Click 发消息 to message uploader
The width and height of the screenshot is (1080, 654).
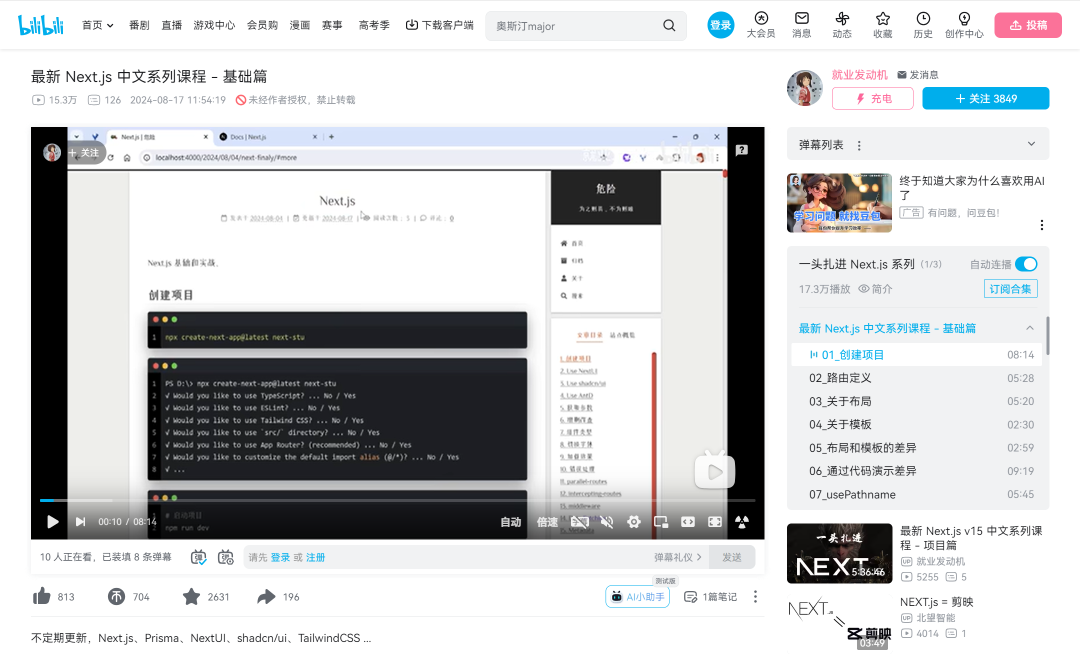point(917,74)
